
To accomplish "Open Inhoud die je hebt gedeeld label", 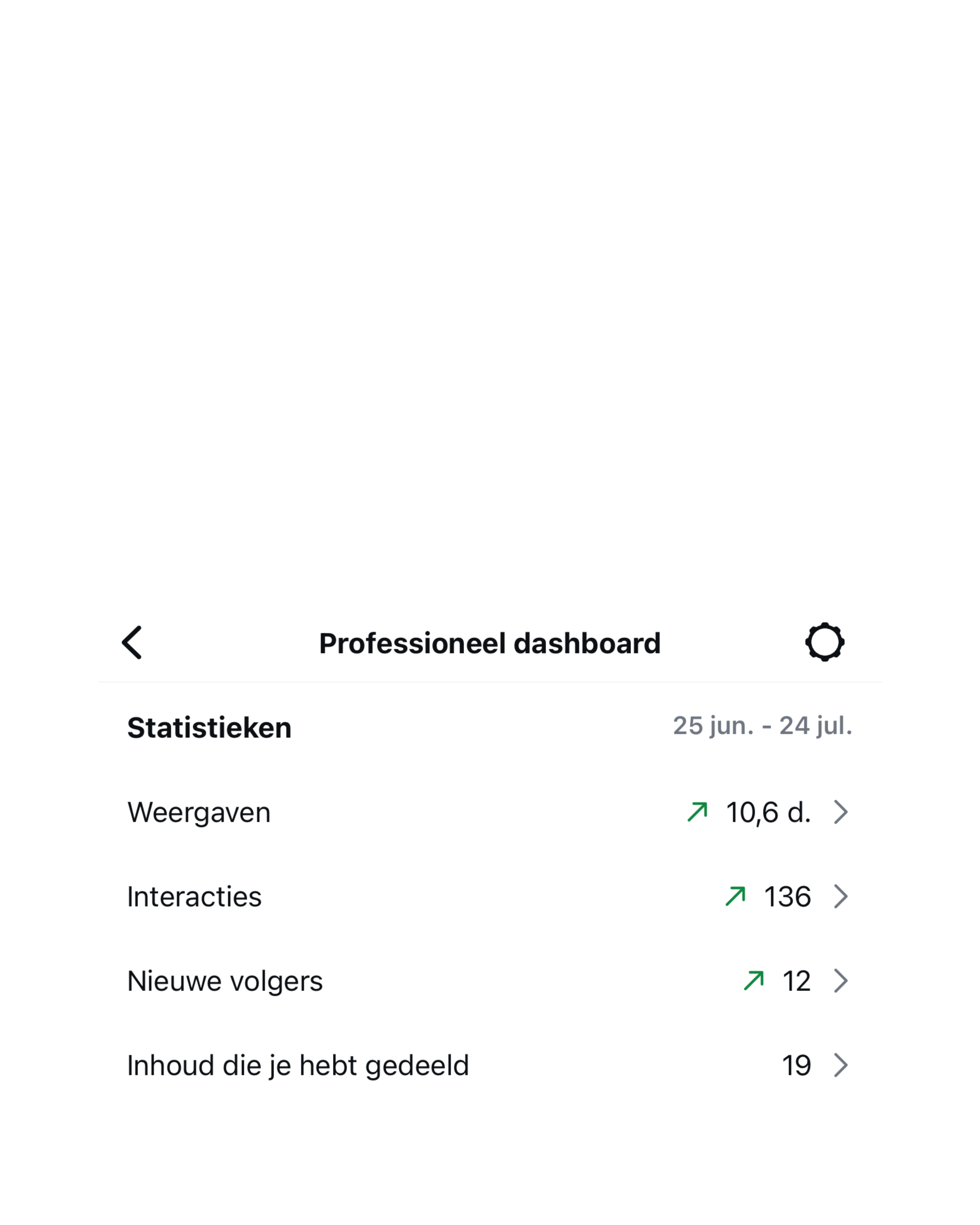I will [x=298, y=1065].
